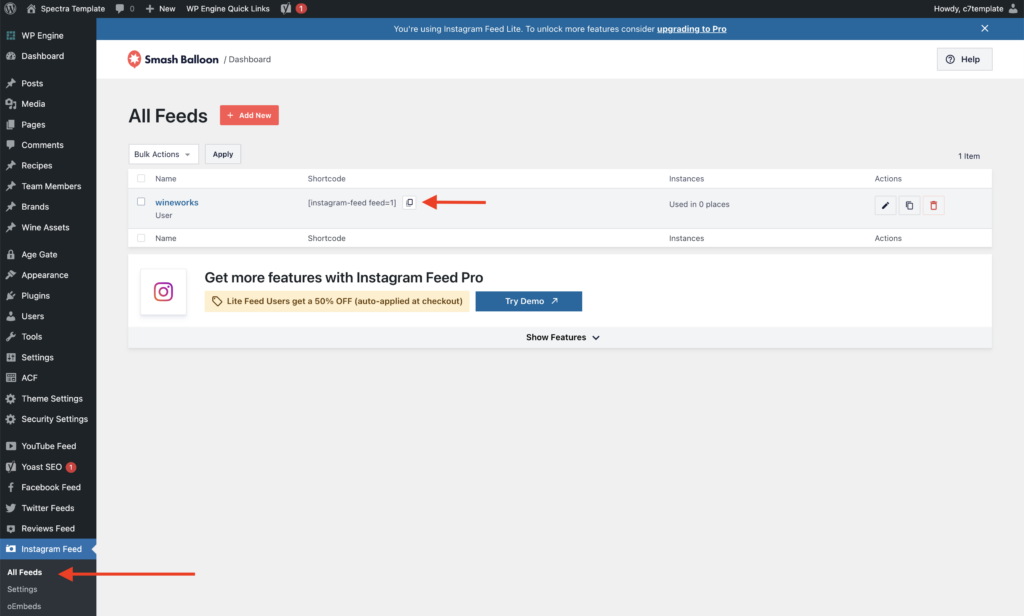
Task: Open Age Gate in sidebar
Action: point(48,255)
